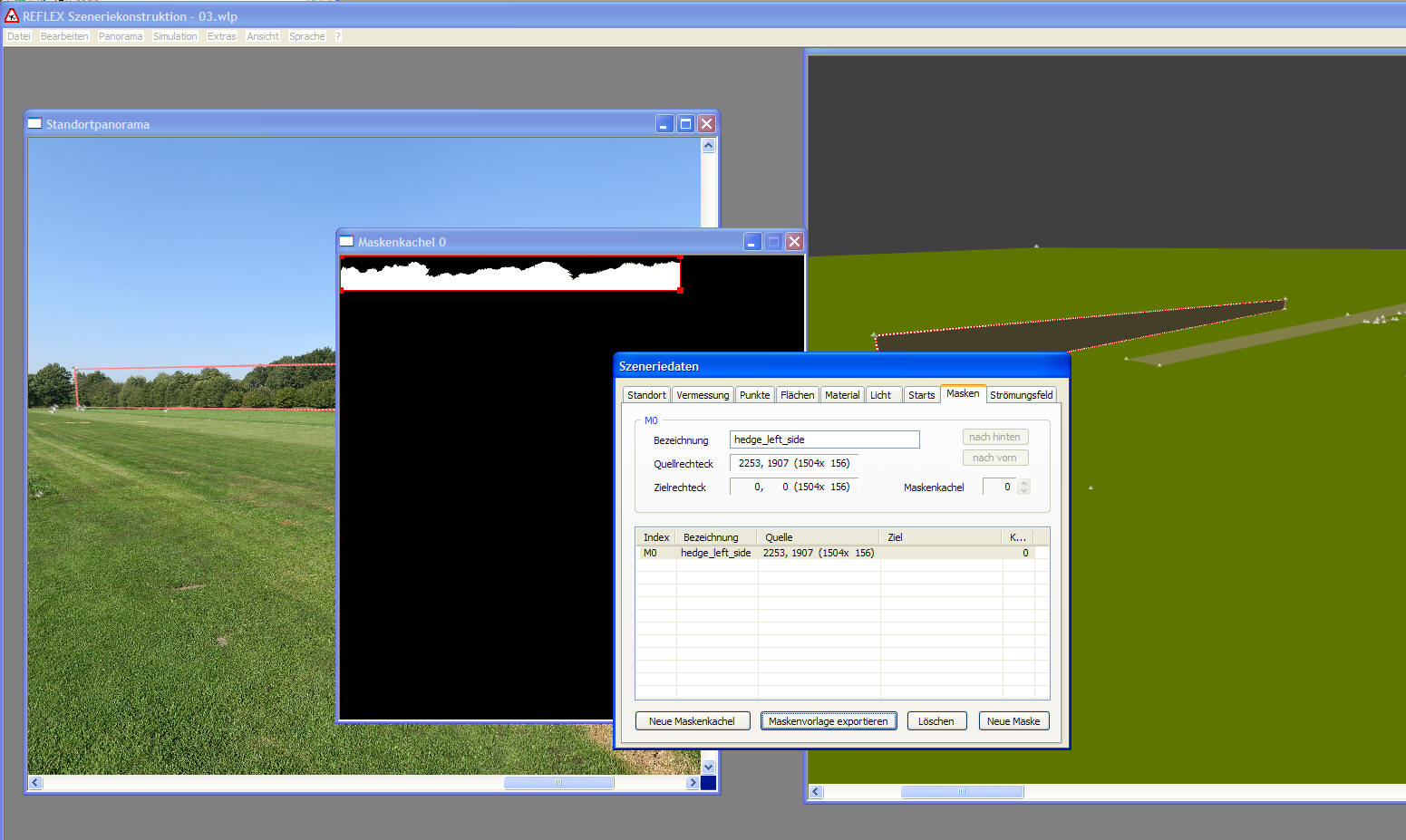Open the Ansicht menu
The height and width of the screenshot is (840, 1406).
coord(263,36)
